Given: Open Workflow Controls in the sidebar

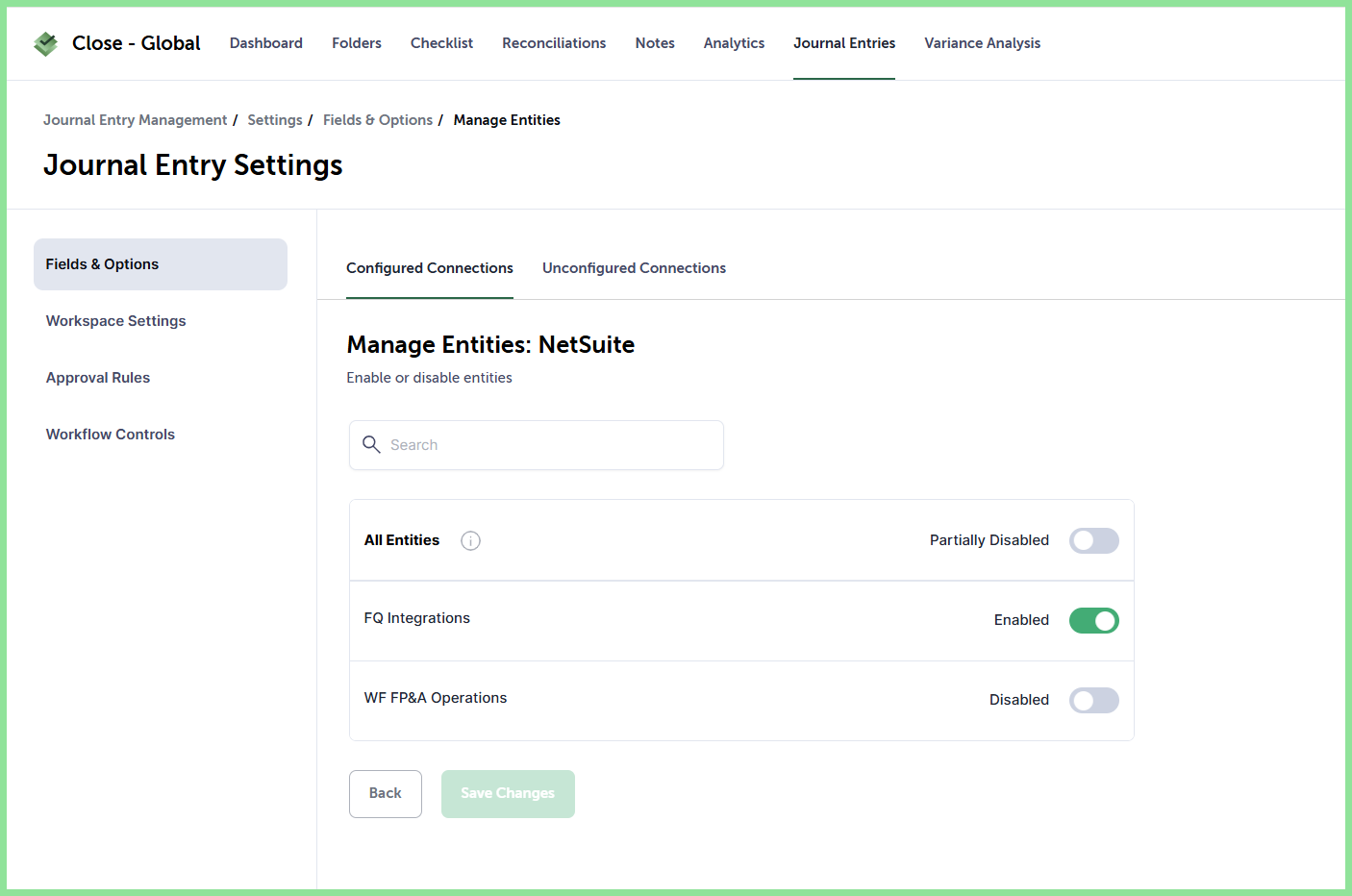Looking at the screenshot, I should (x=111, y=435).
